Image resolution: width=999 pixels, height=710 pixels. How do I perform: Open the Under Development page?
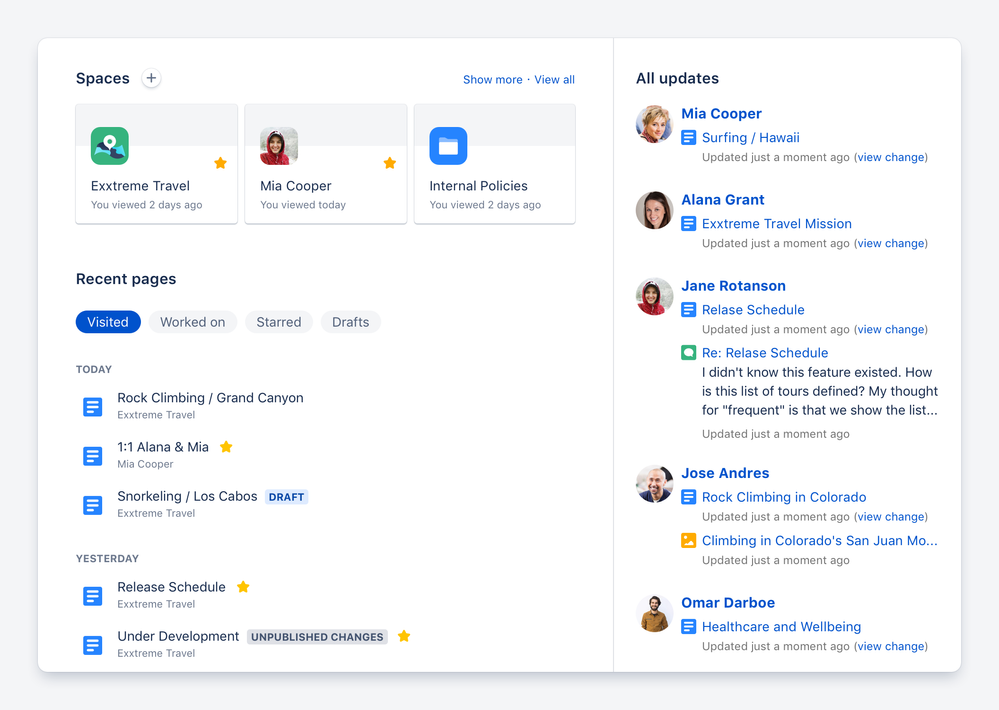pos(178,636)
